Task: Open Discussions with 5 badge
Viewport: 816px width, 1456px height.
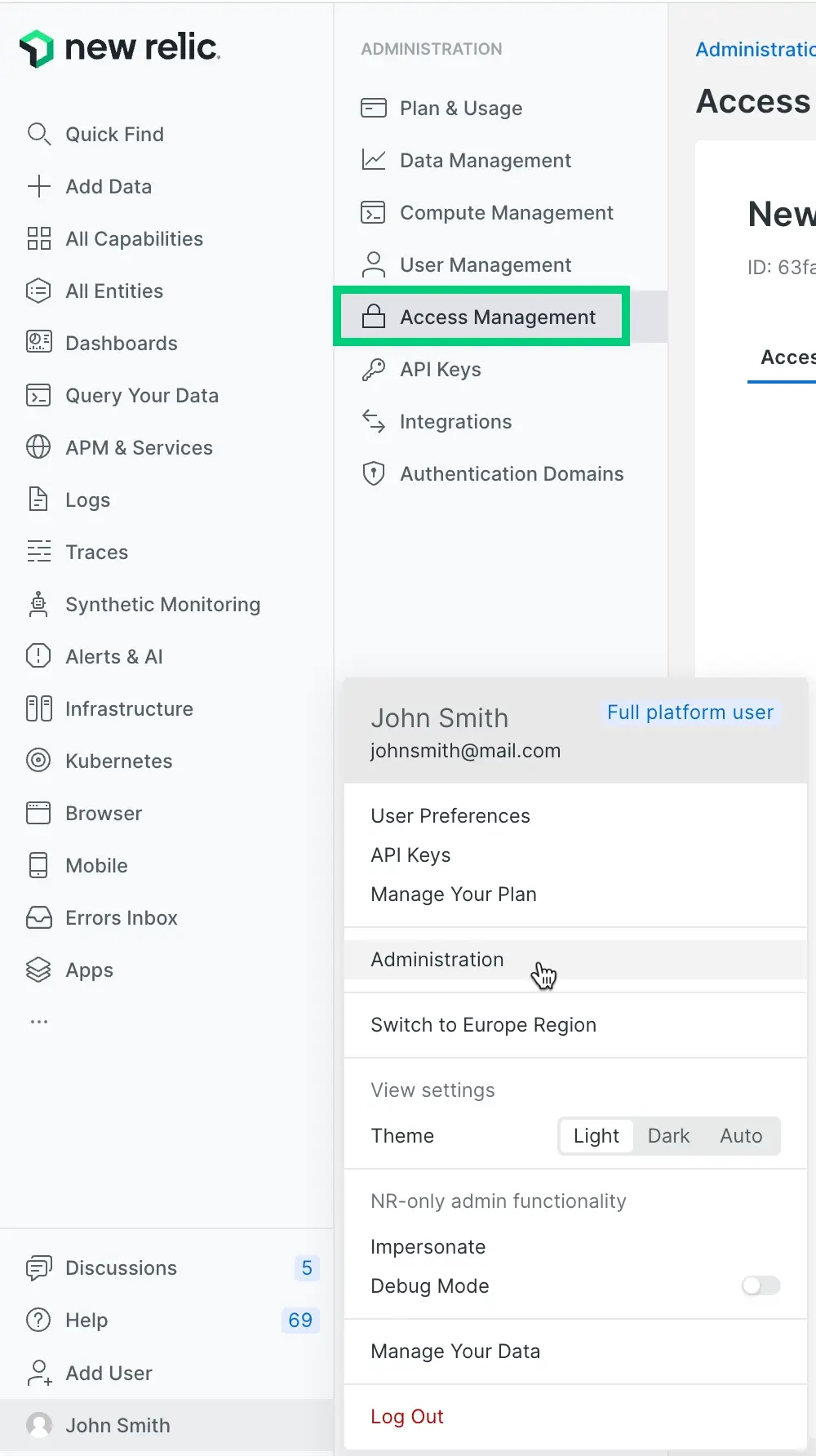Action: (121, 1267)
